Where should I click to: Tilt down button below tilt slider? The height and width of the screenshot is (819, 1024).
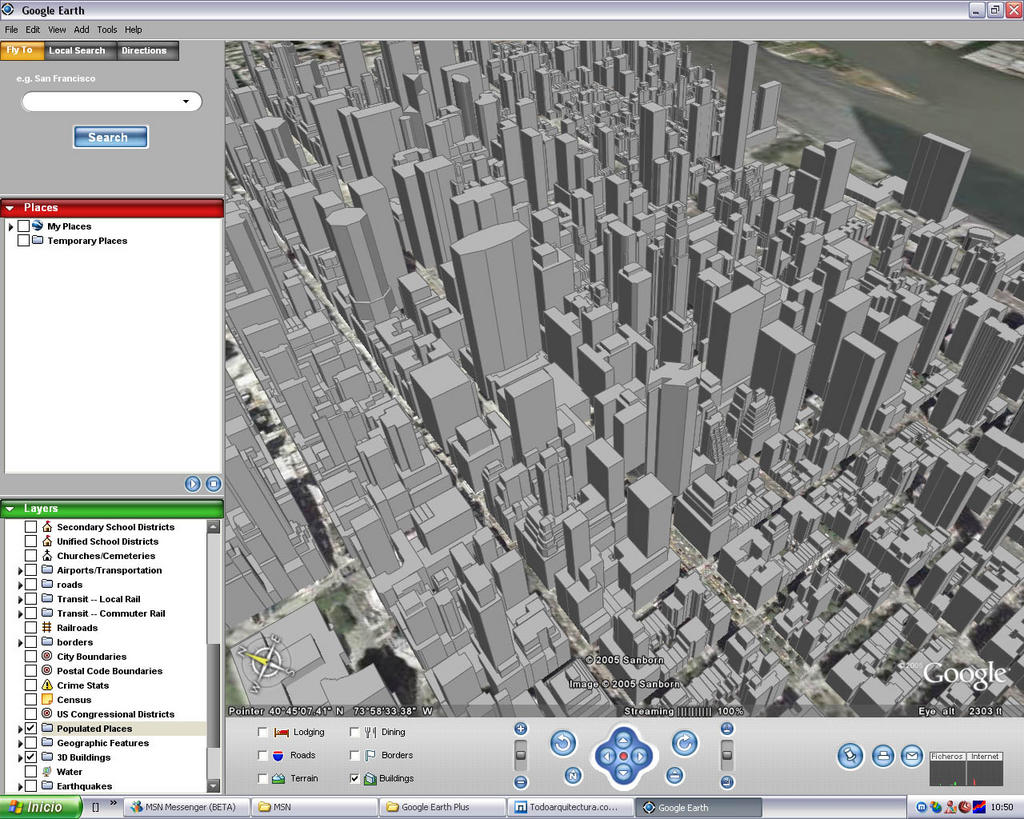(727, 782)
